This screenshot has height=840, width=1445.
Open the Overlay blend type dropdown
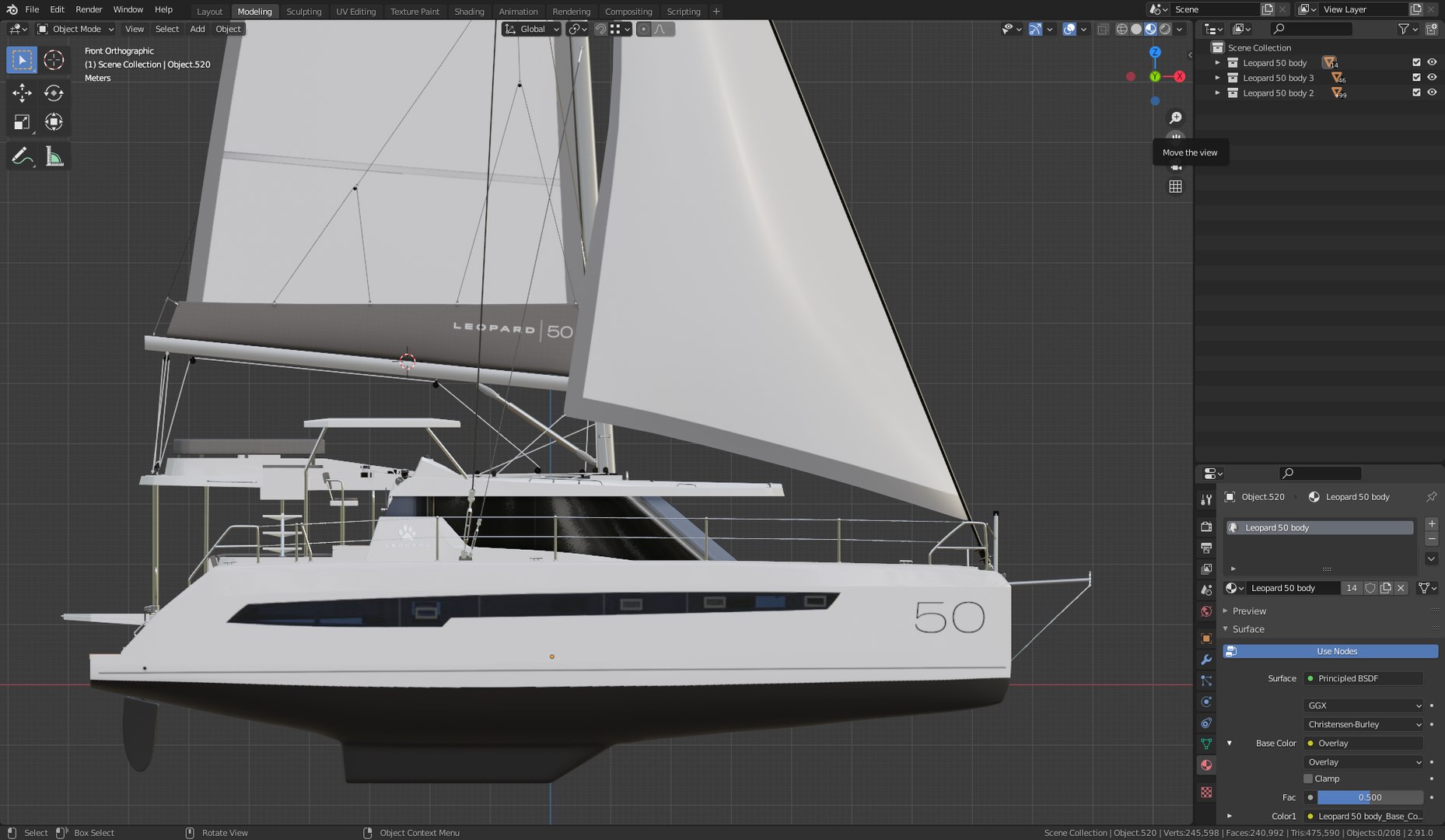point(1364,762)
